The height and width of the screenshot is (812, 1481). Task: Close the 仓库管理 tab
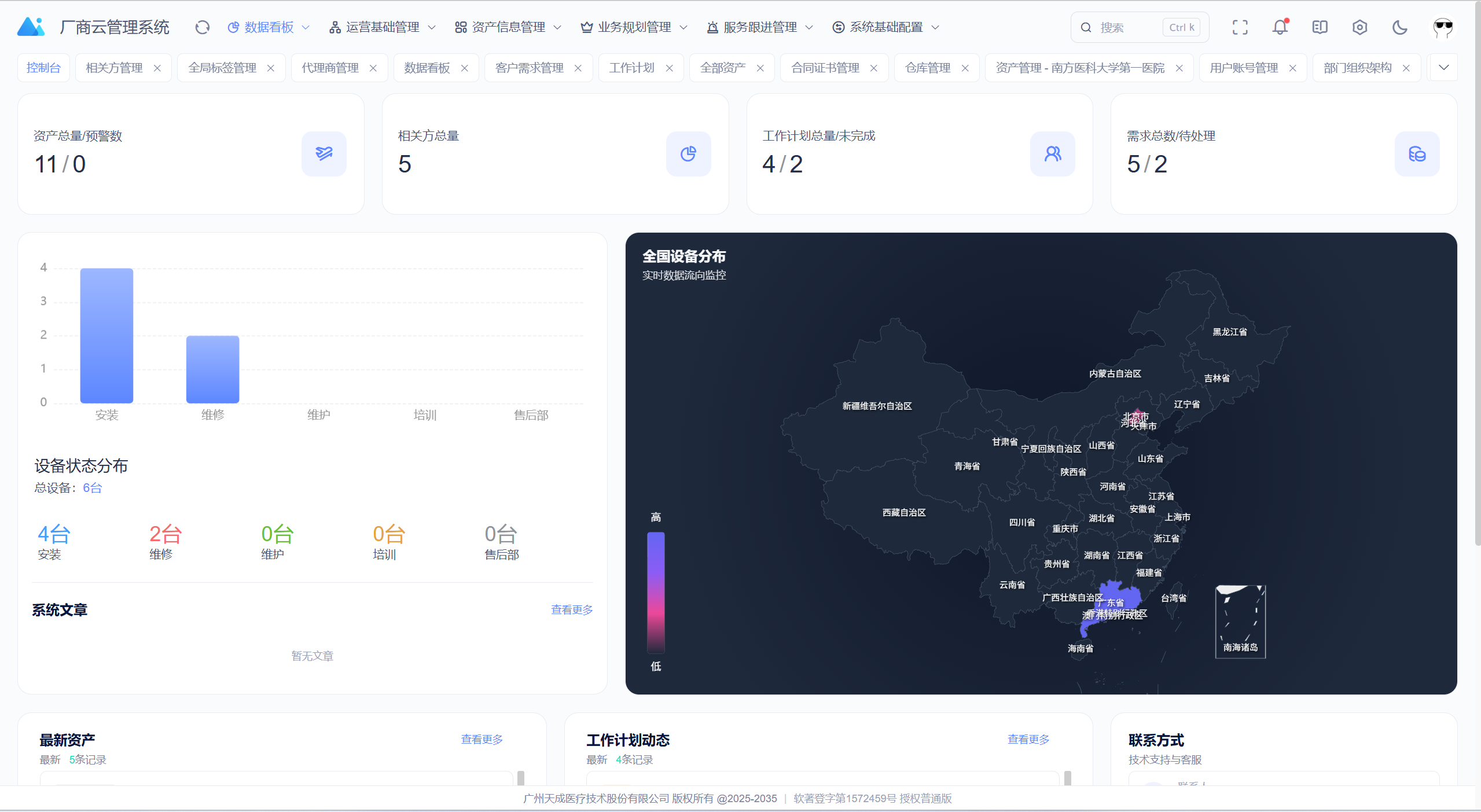(965, 68)
